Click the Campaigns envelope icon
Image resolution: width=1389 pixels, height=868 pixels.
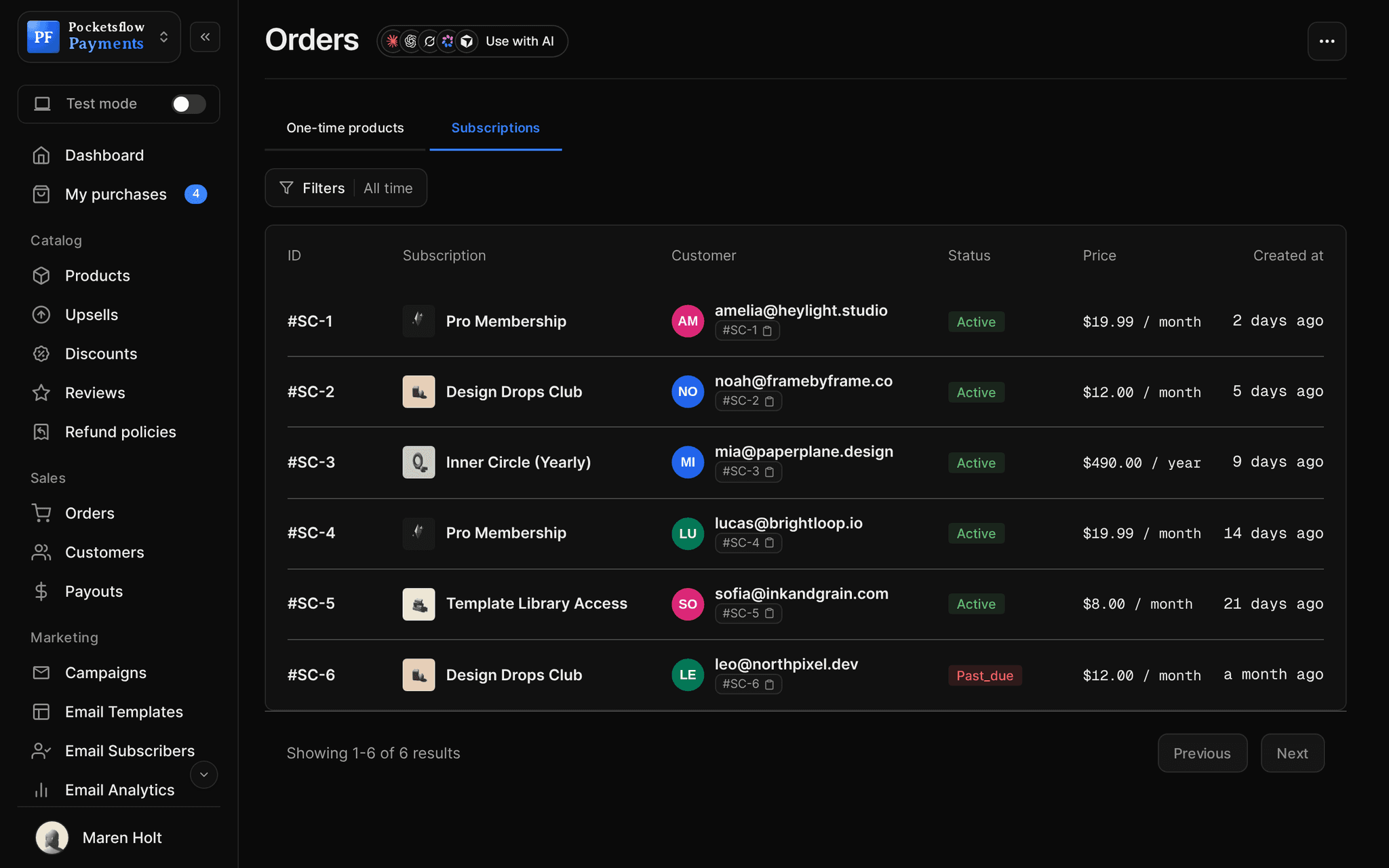(x=41, y=673)
